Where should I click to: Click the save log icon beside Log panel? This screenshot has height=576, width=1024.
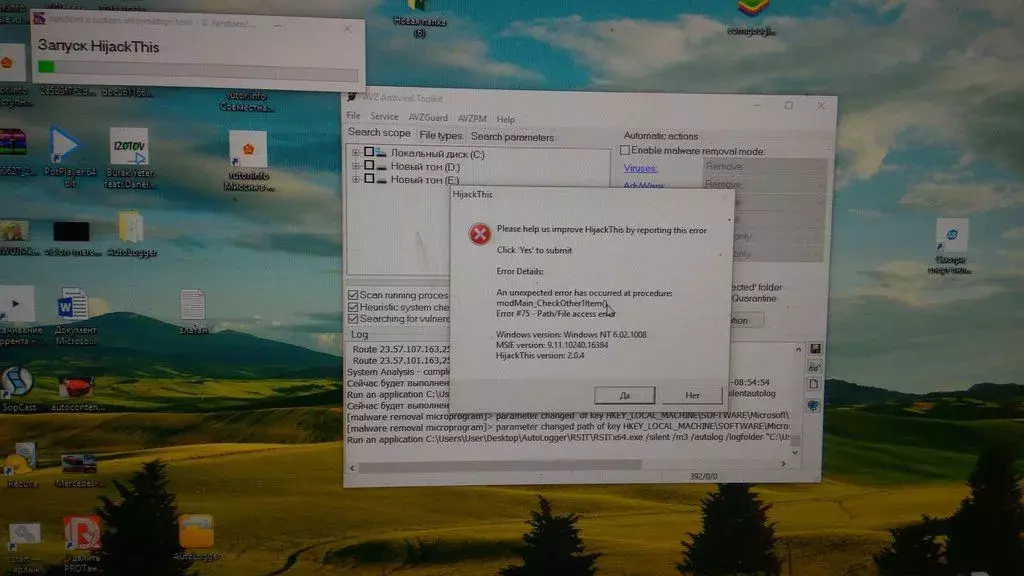click(x=815, y=349)
